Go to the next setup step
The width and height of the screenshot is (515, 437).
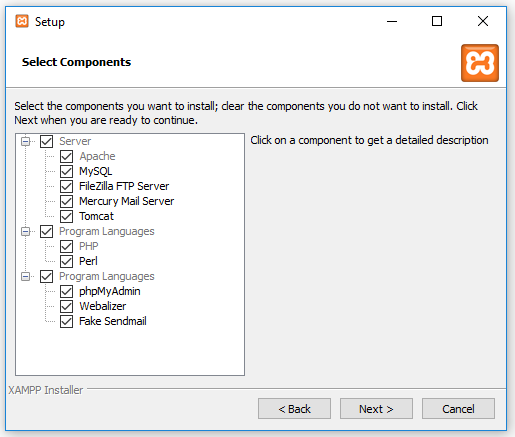pos(376,409)
